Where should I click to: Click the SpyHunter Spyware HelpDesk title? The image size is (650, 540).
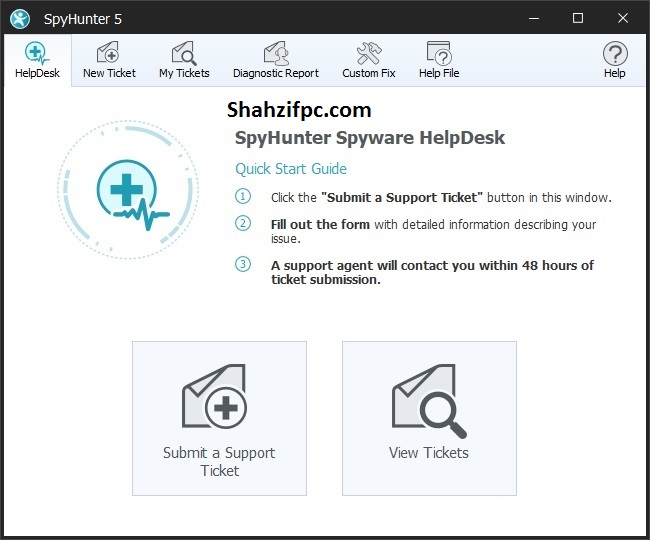pos(369,138)
